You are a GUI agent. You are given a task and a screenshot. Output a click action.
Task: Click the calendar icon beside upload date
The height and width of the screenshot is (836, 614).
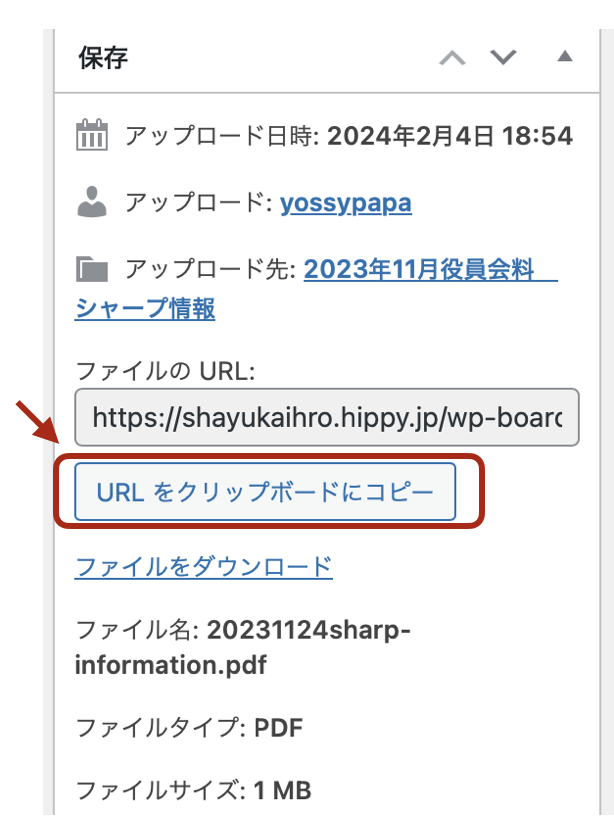click(92, 136)
